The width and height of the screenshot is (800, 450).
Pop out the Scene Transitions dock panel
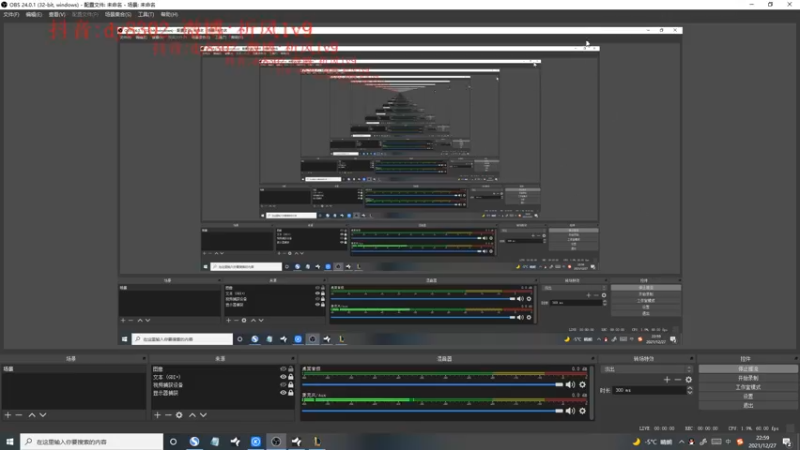pos(691,359)
